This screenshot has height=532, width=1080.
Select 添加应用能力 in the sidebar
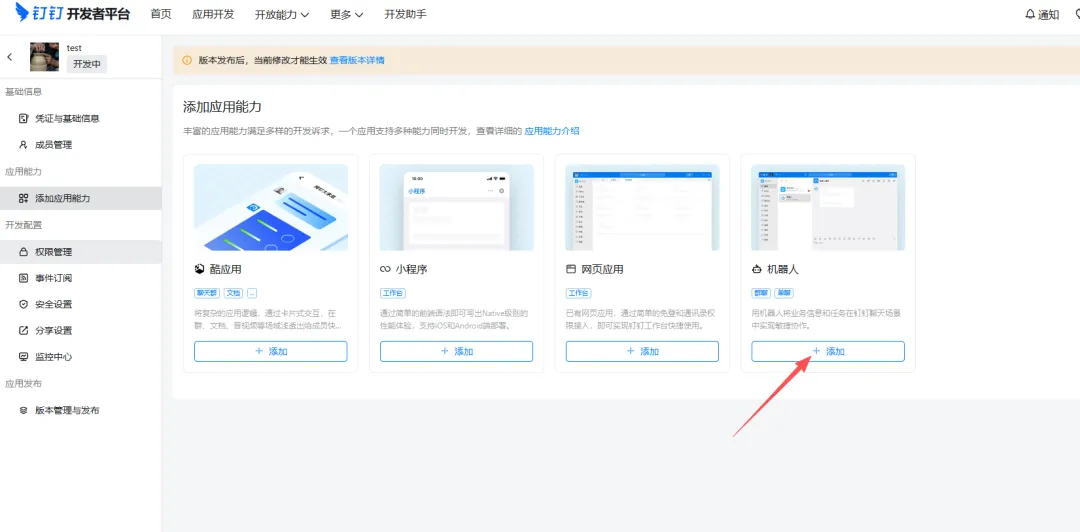point(81,198)
